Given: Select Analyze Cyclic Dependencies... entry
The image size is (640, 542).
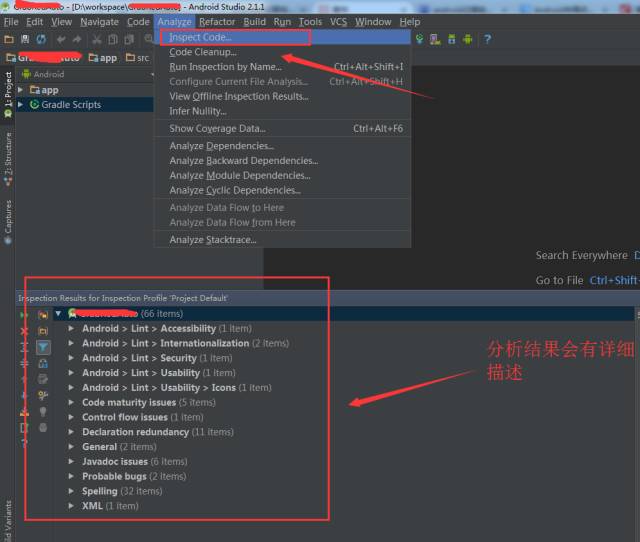Looking at the screenshot, I should click(x=282, y=190).
